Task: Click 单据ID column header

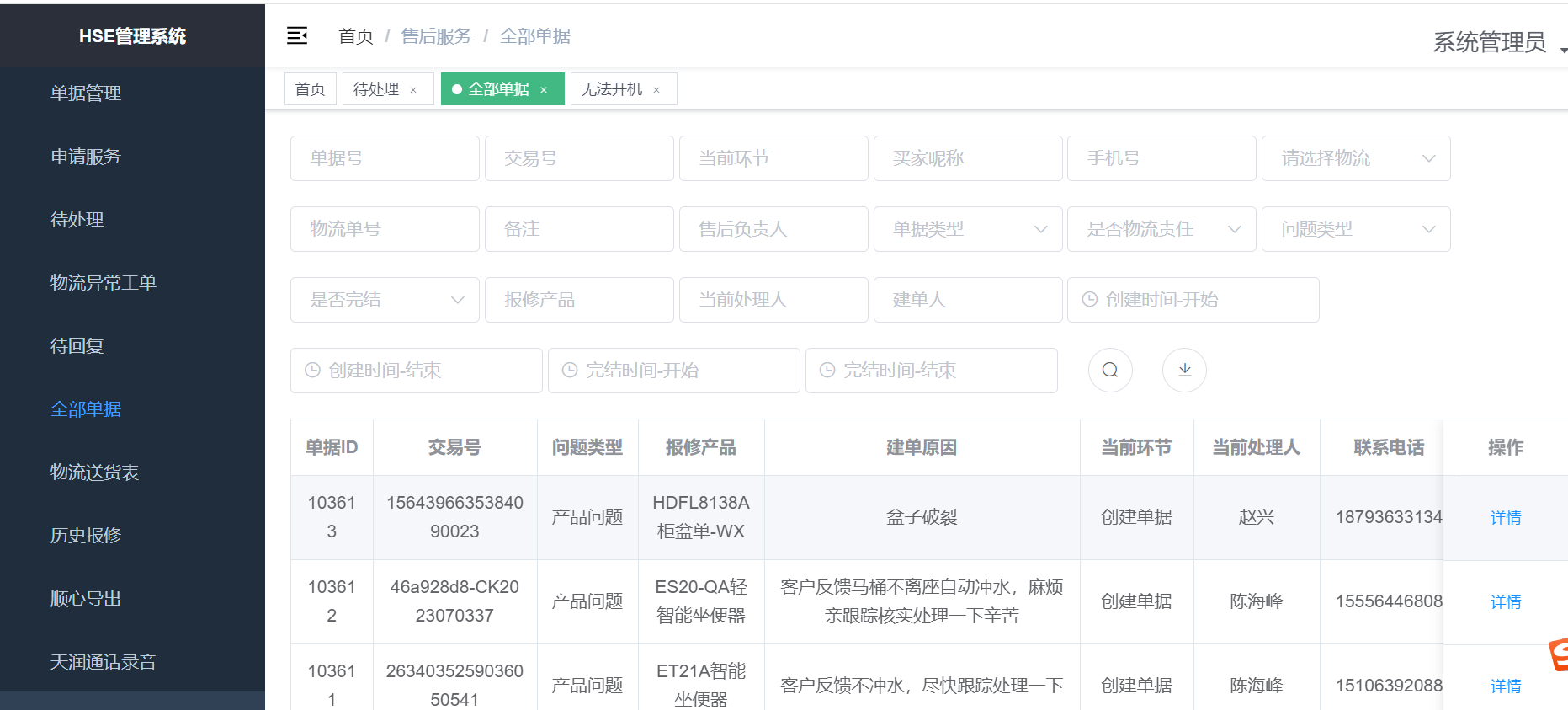Action: click(332, 447)
